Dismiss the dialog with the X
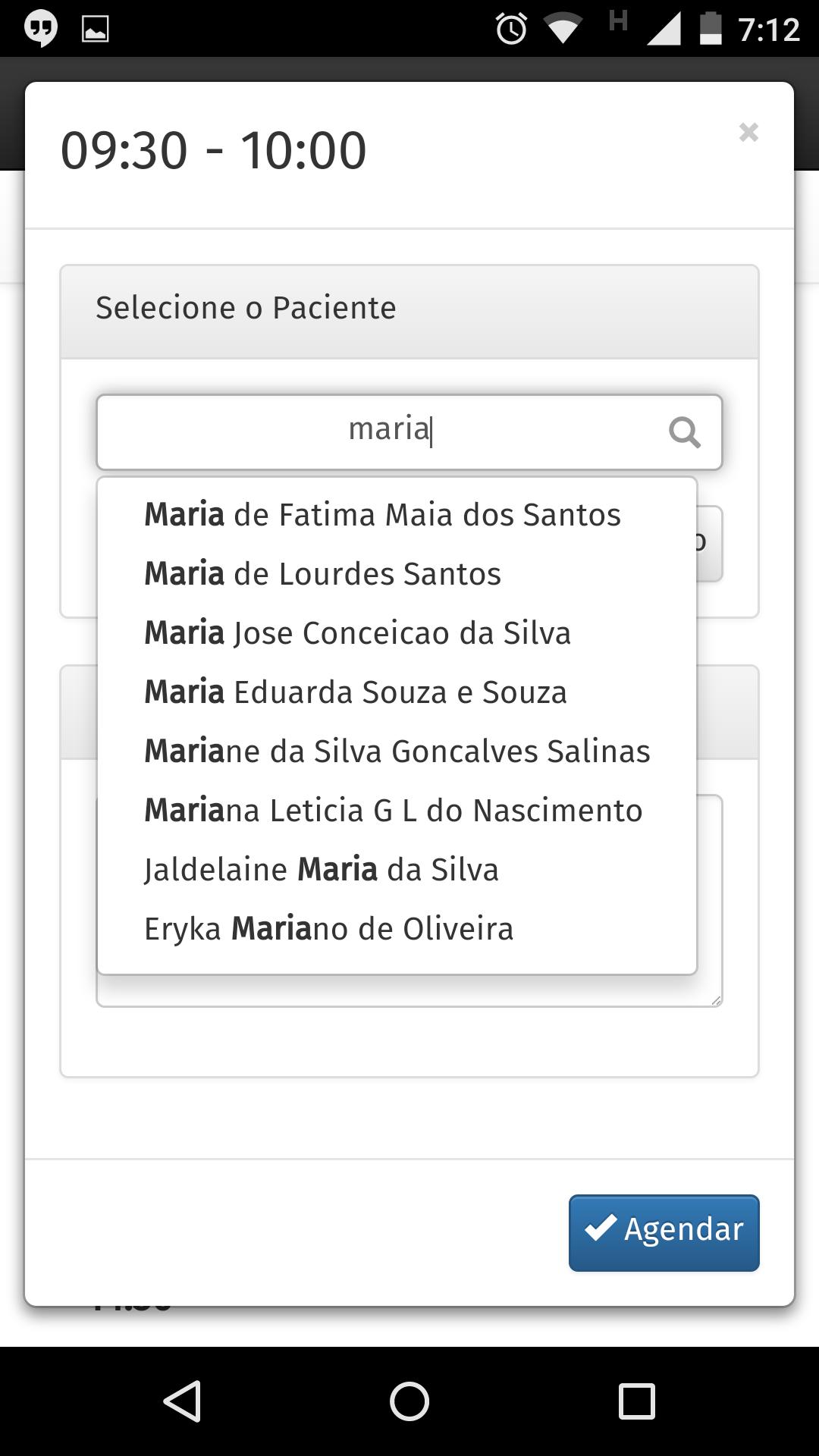819x1456 pixels. pyautogui.click(x=748, y=133)
